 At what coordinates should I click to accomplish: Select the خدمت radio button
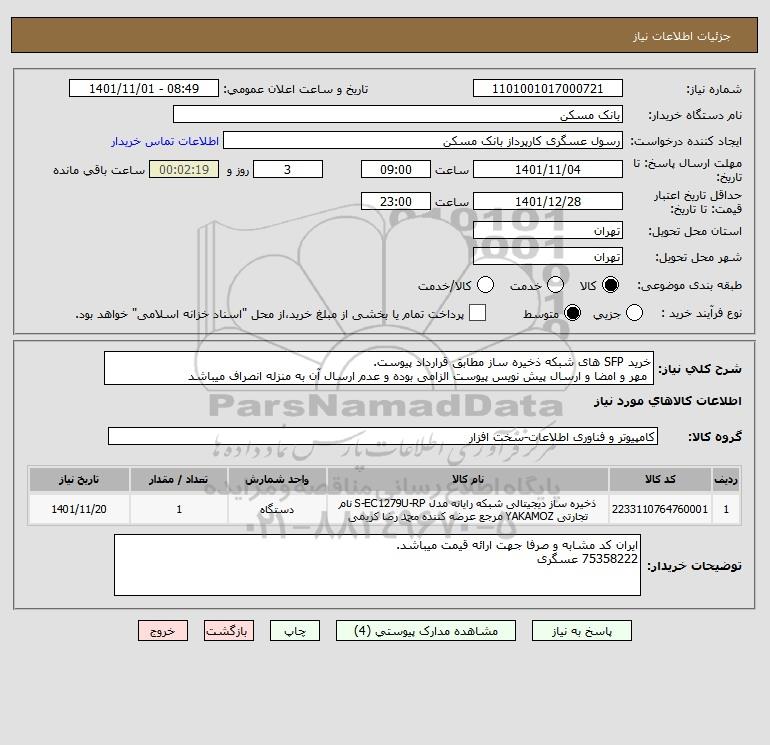pyautogui.click(x=555, y=285)
